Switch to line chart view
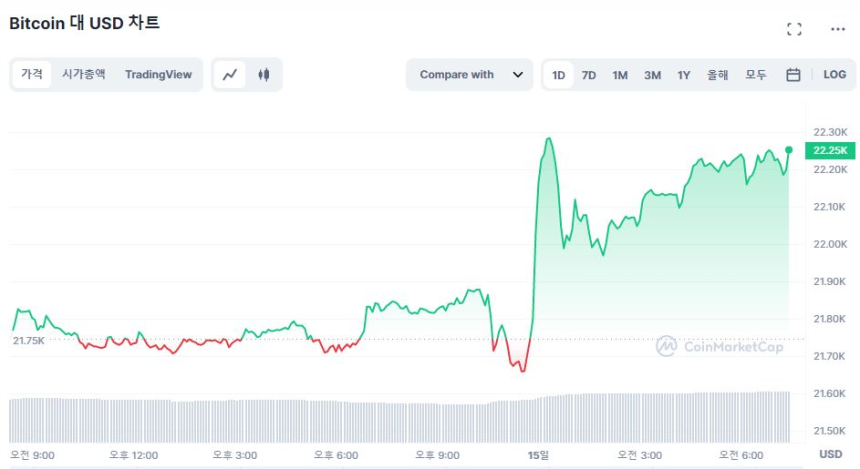The height and width of the screenshot is (469, 860). click(230, 75)
